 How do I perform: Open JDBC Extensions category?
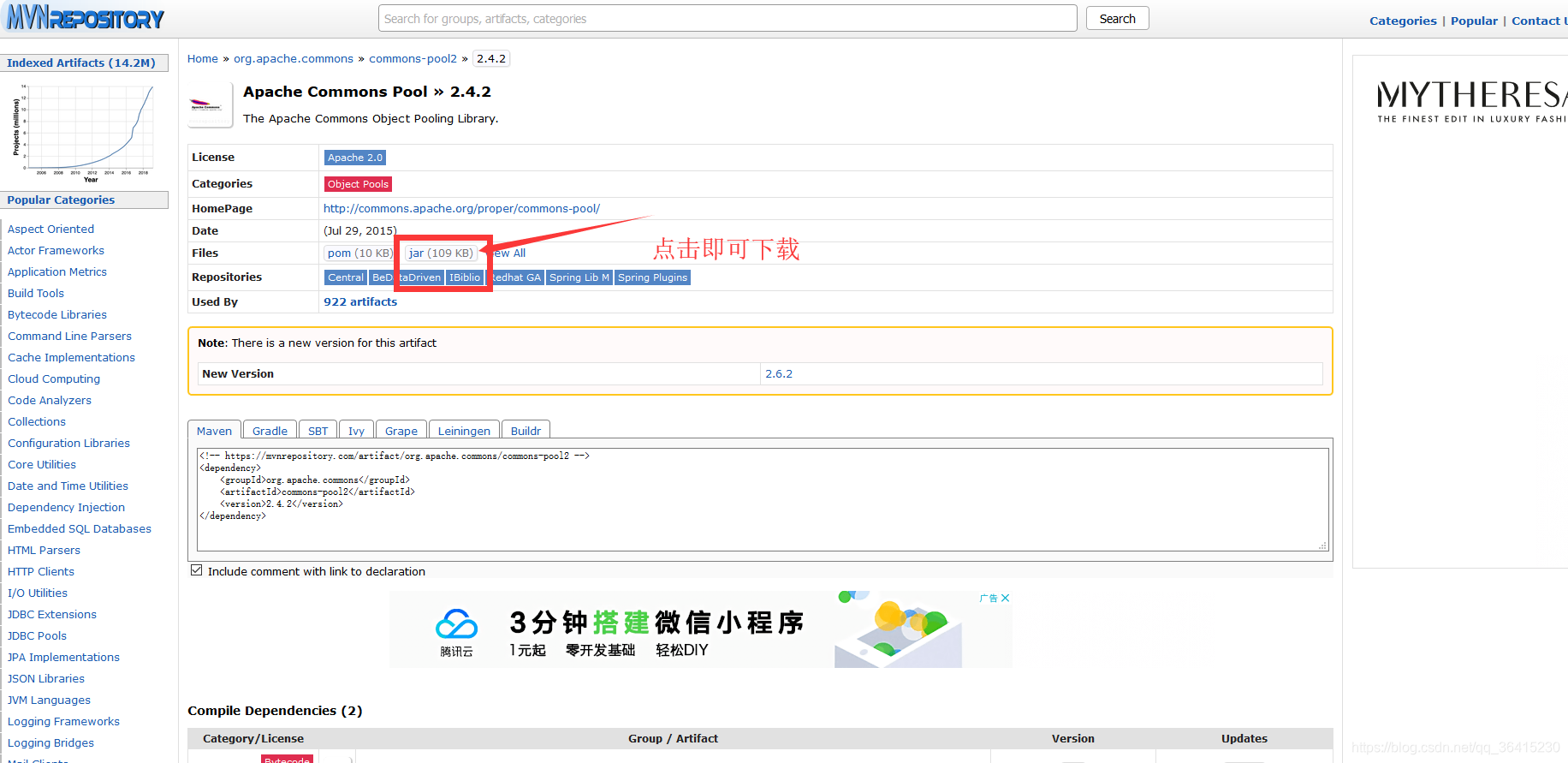52,614
